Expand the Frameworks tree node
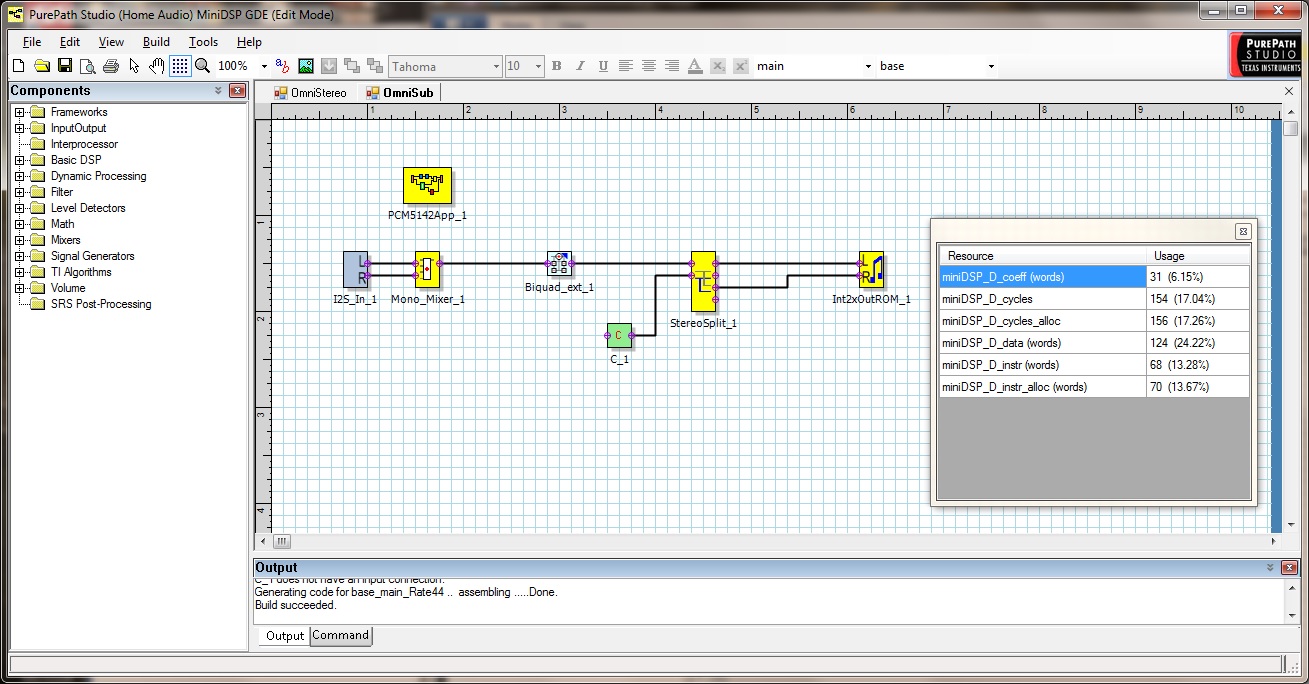Image resolution: width=1309 pixels, height=684 pixels. click(19, 112)
